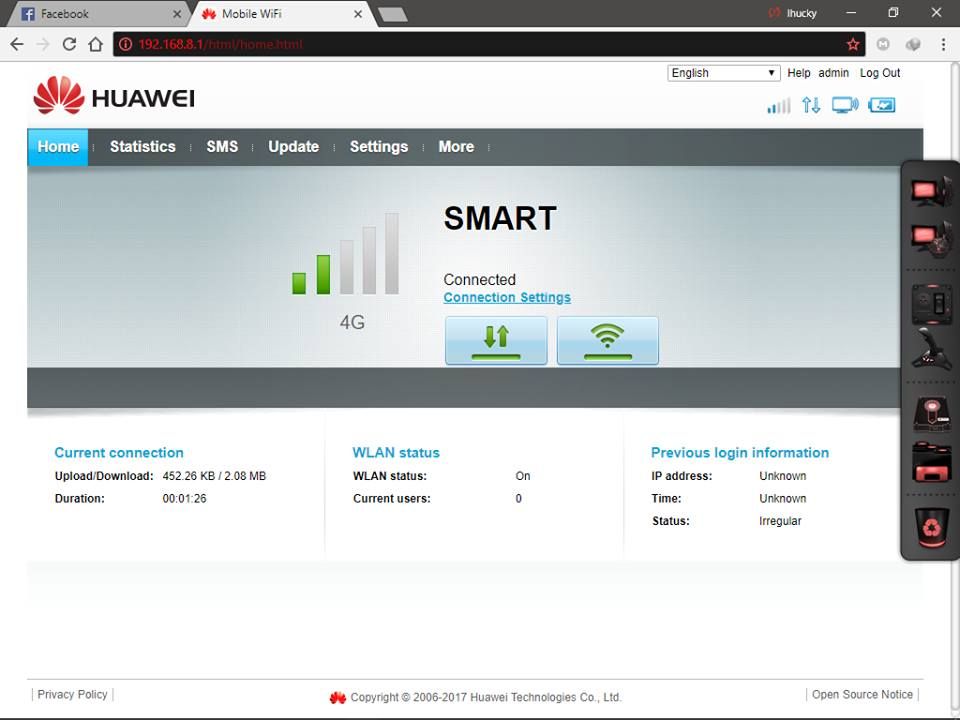Close the Mobile WiFi tab
This screenshot has height=720, width=960.
click(358, 14)
